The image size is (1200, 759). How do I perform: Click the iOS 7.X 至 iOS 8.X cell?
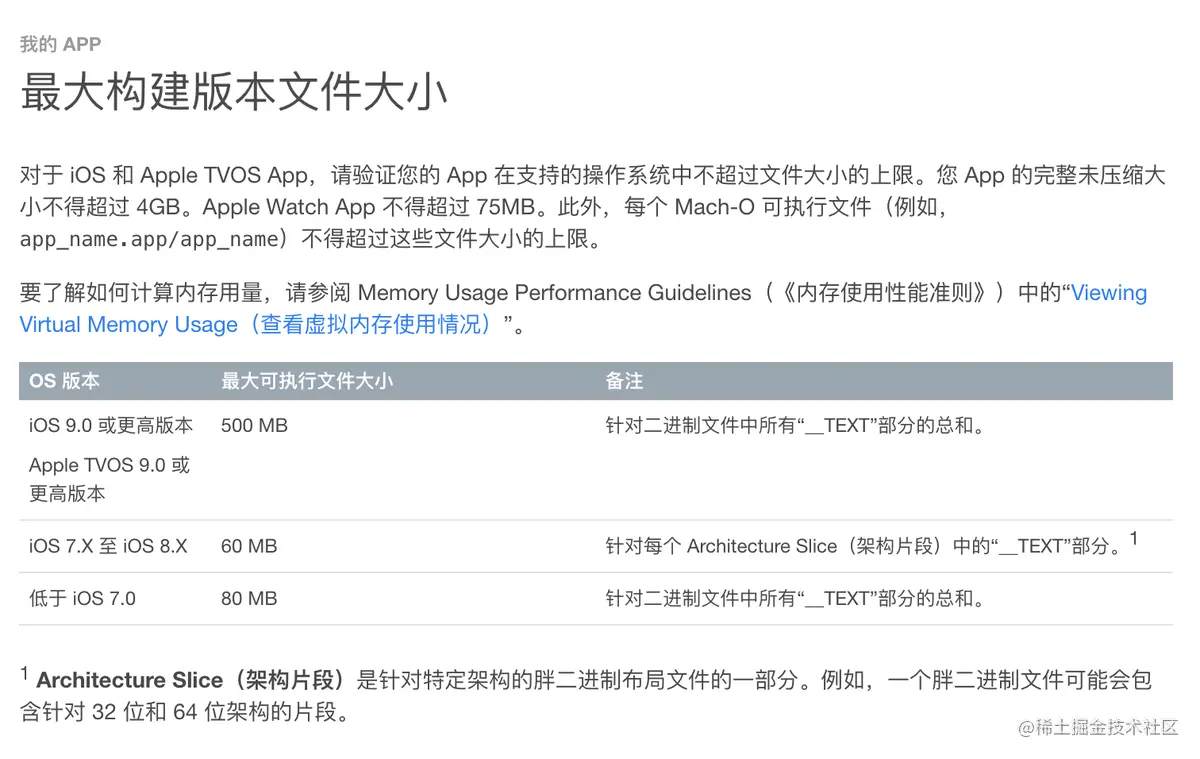pyautogui.click(x=108, y=546)
